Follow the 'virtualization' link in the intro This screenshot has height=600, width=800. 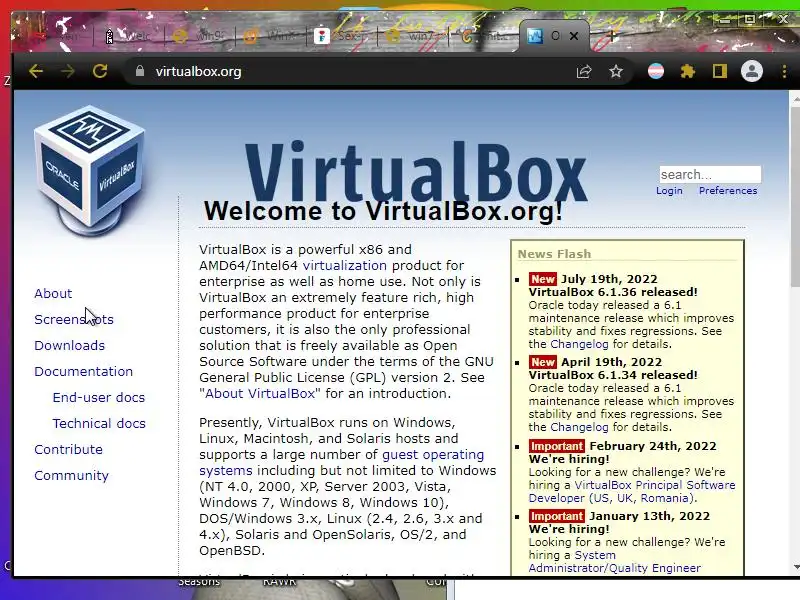[x=345, y=265]
